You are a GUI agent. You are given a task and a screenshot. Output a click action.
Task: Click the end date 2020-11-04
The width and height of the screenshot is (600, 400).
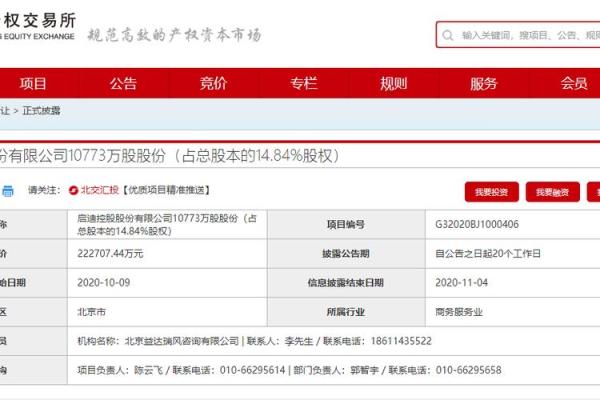[x=461, y=283]
